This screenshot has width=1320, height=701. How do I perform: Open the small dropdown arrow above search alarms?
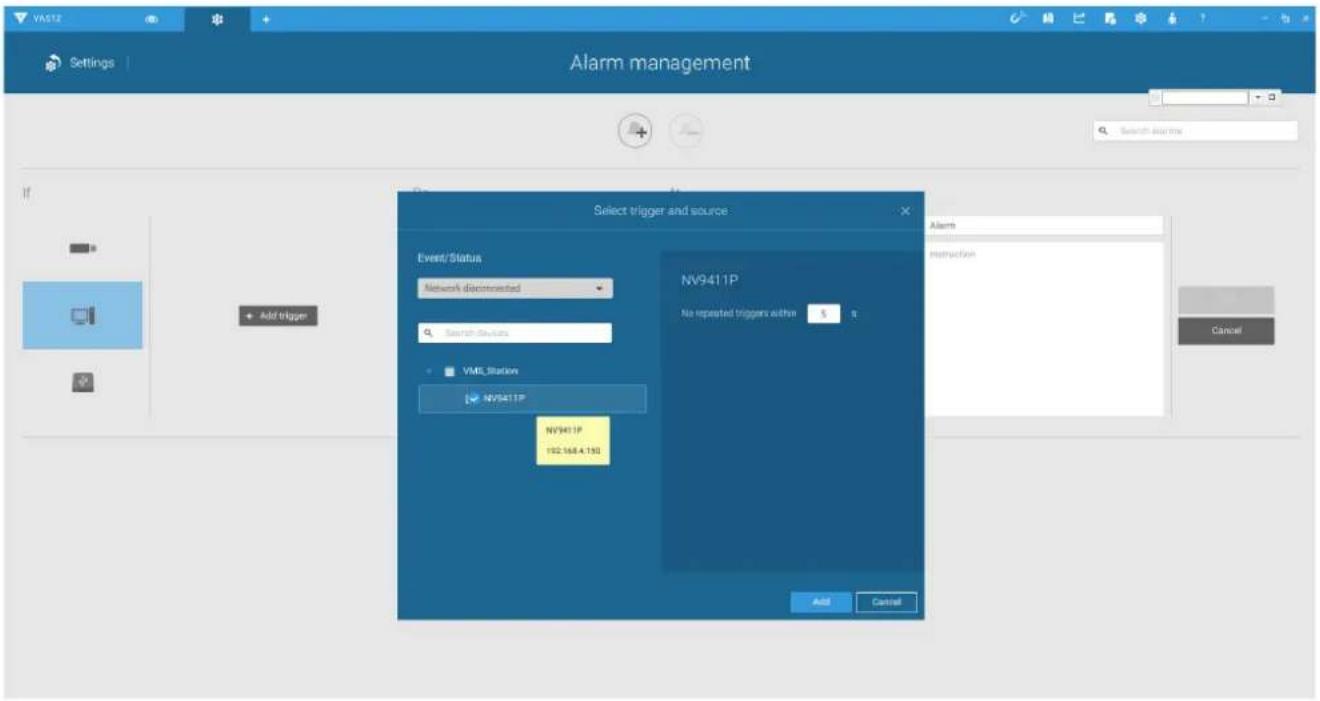(1256, 98)
